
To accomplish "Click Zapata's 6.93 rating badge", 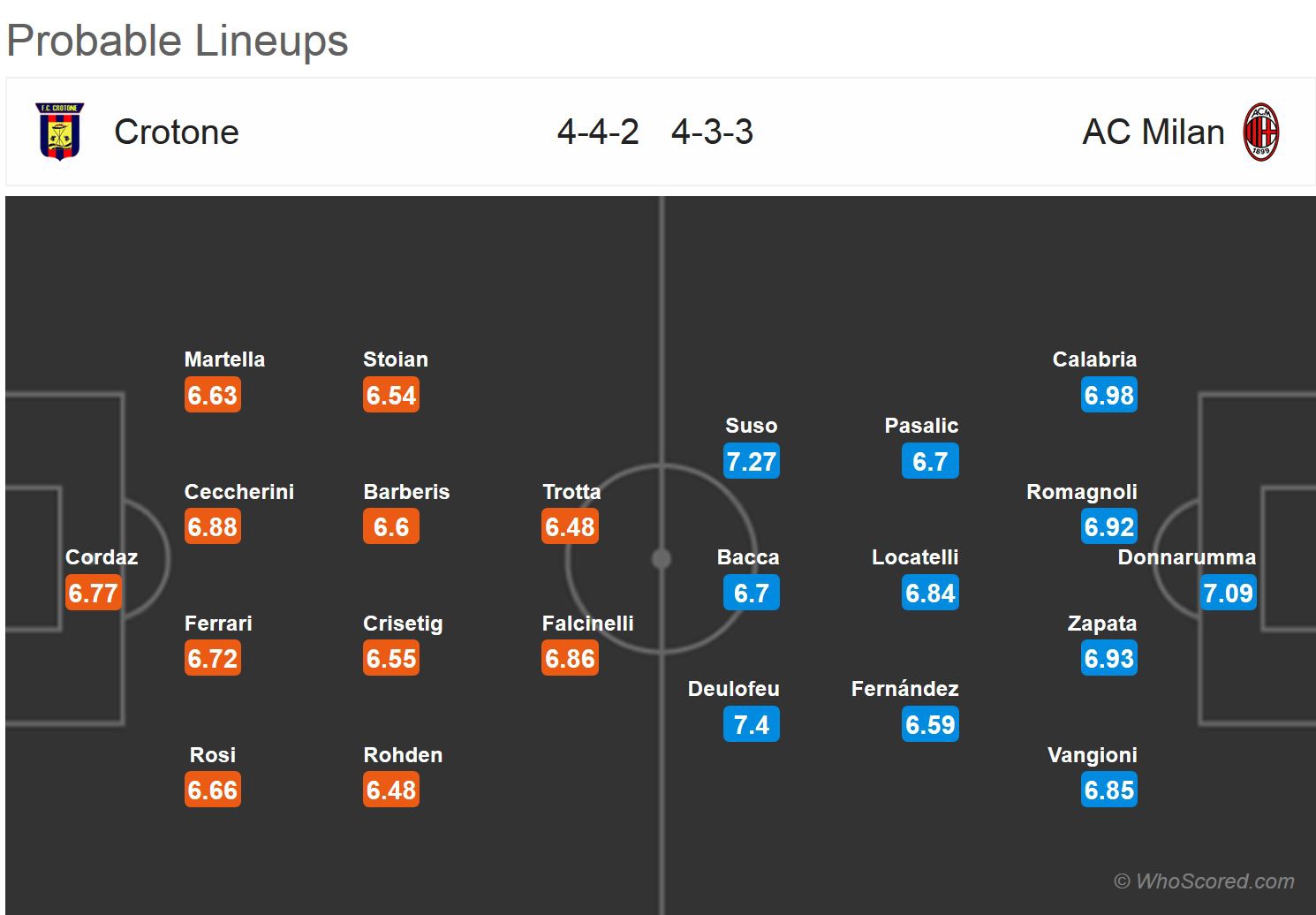I will click(x=1108, y=659).
